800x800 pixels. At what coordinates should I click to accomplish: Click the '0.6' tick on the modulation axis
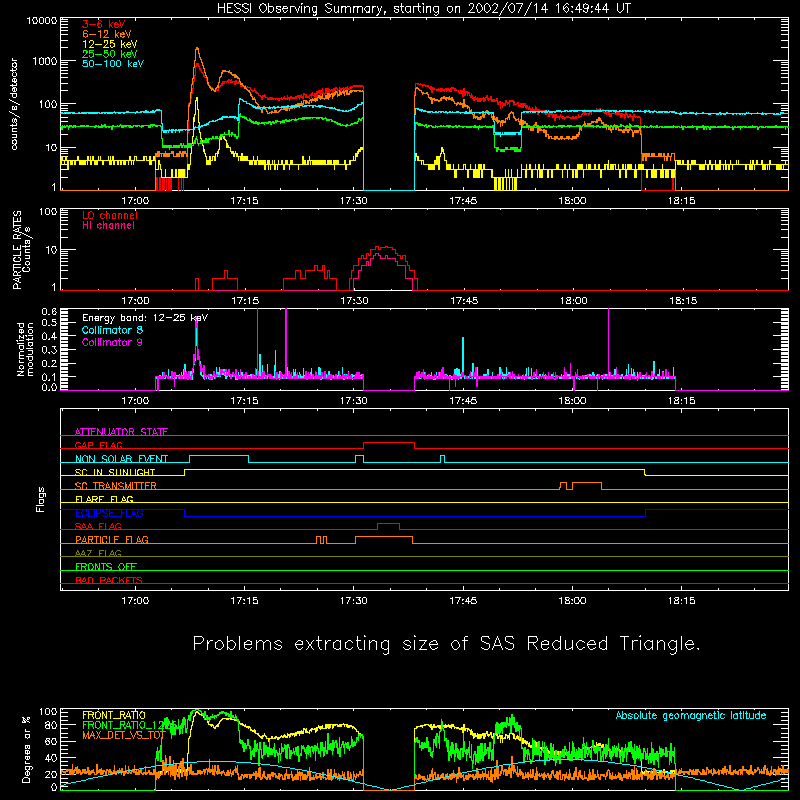click(49, 312)
